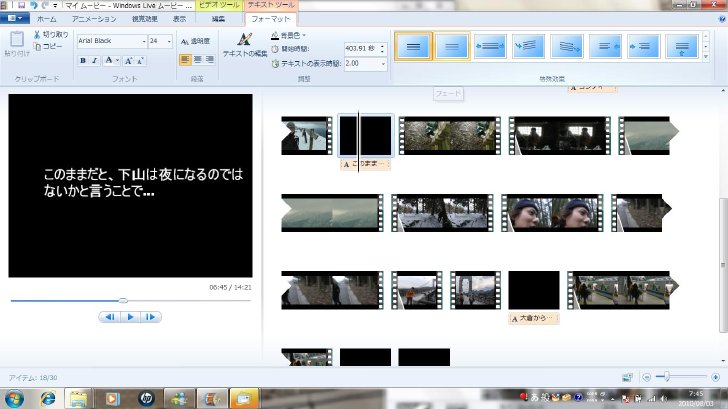This screenshot has height=409, width=728.
Task: Open the 編集 video tools tab
Action: coord(218,19)
